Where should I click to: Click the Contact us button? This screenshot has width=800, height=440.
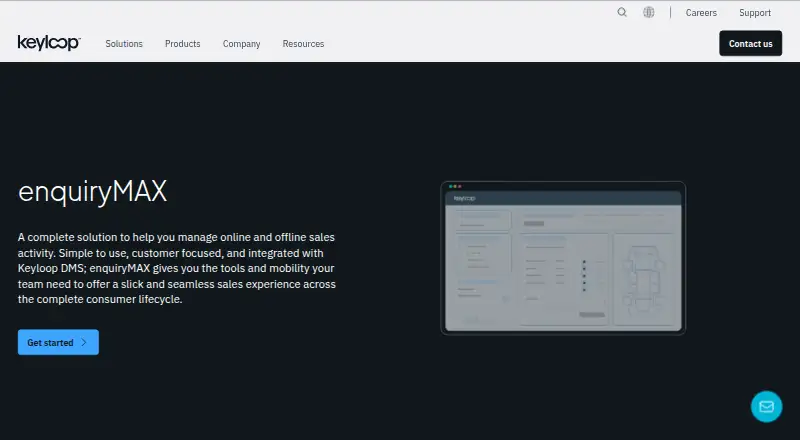pos(751,43)
